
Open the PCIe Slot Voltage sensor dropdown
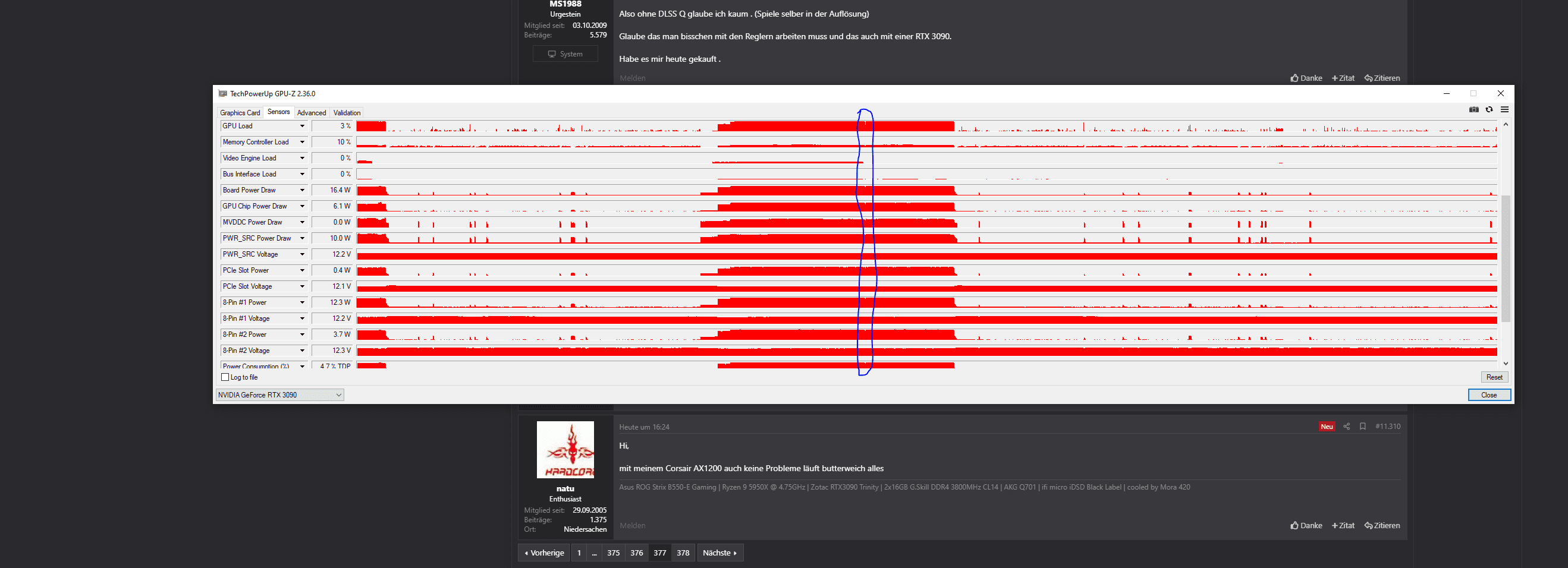tap(302, 286)
